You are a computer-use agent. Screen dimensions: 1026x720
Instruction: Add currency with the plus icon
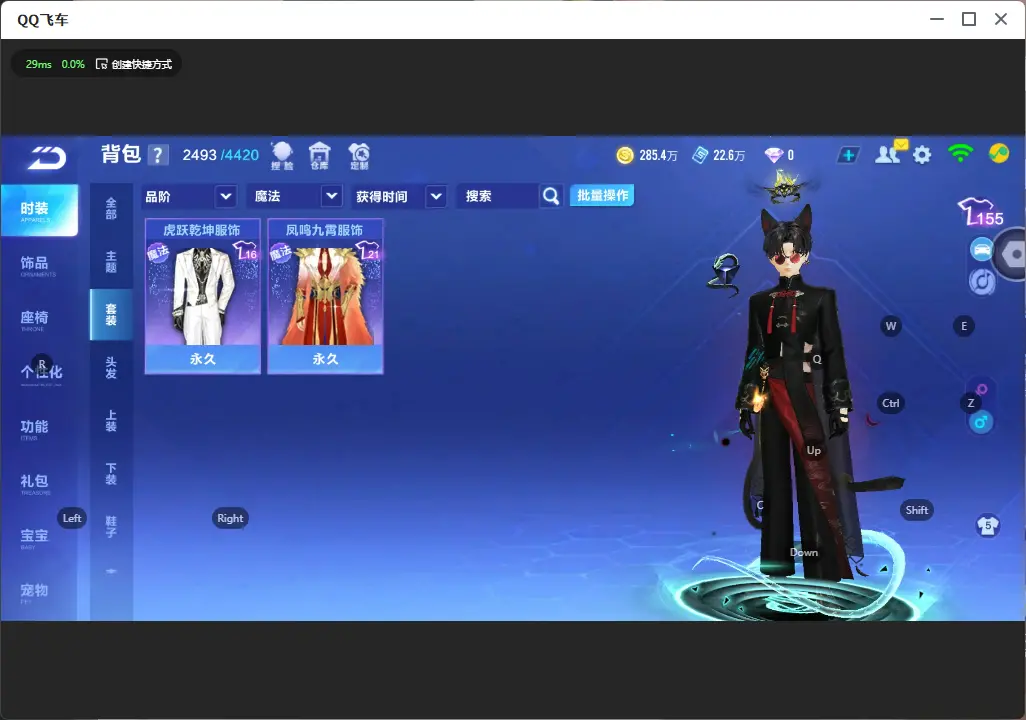(848, 155)
